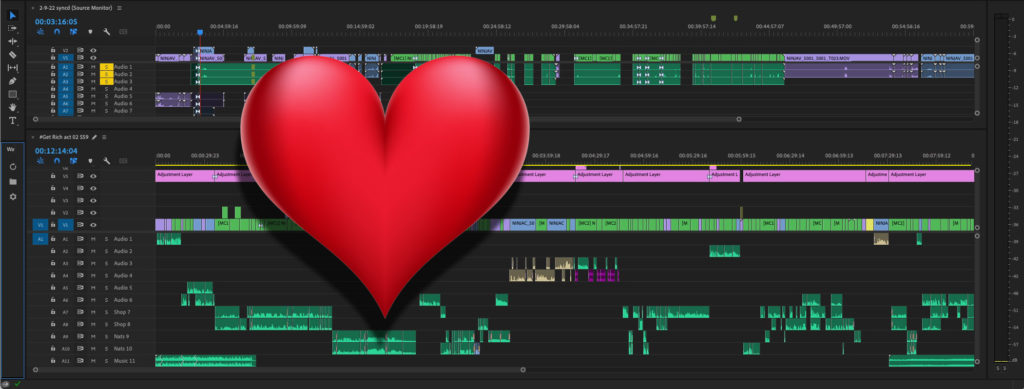The image size is (1024, 389).
Task: Select the Slip tool
Action: (12, 67)
